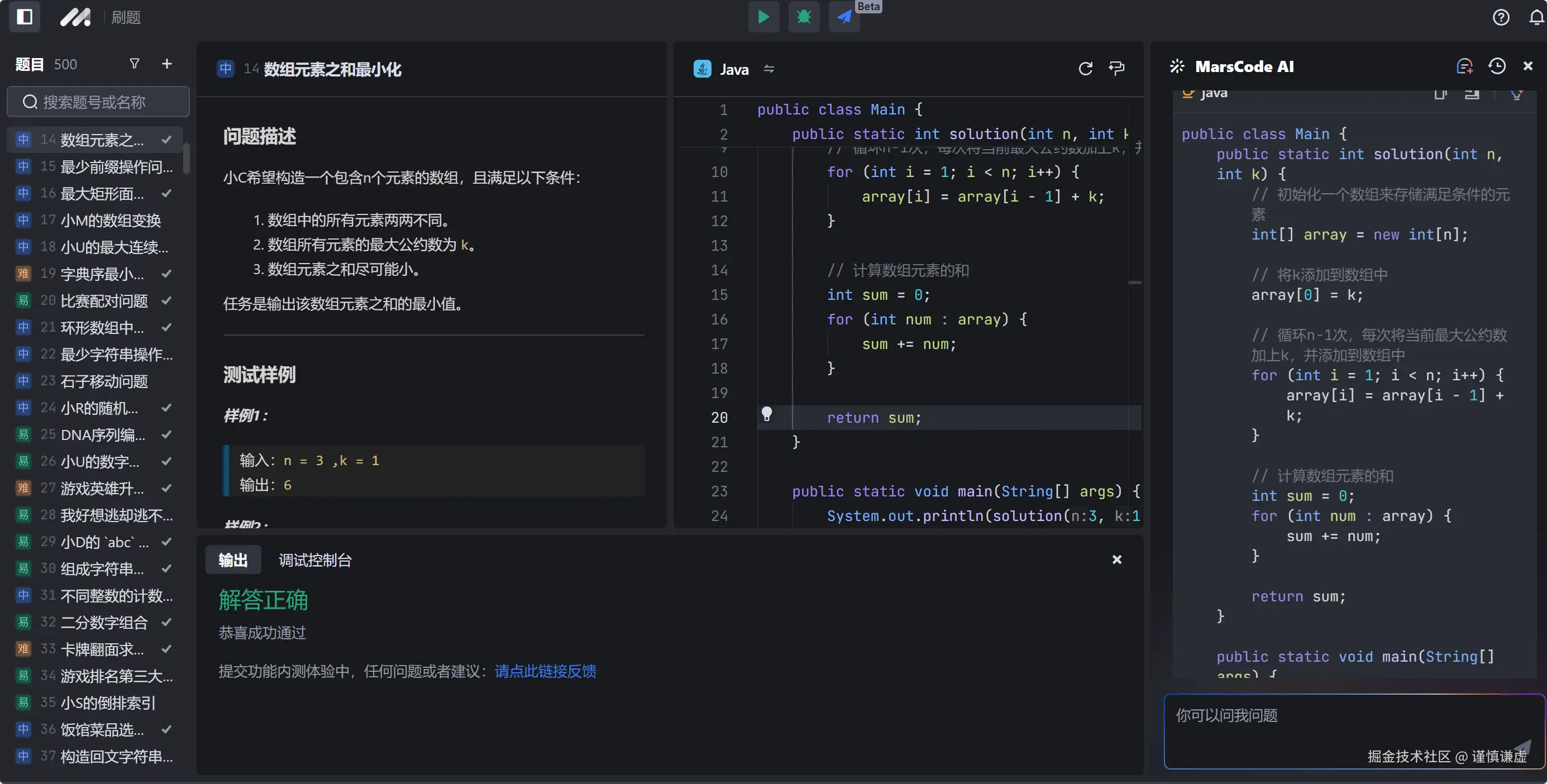This screenshot has height=784, width=1547.
Task: Open the help question-mark icon
Action: (x=1501, y=17)
